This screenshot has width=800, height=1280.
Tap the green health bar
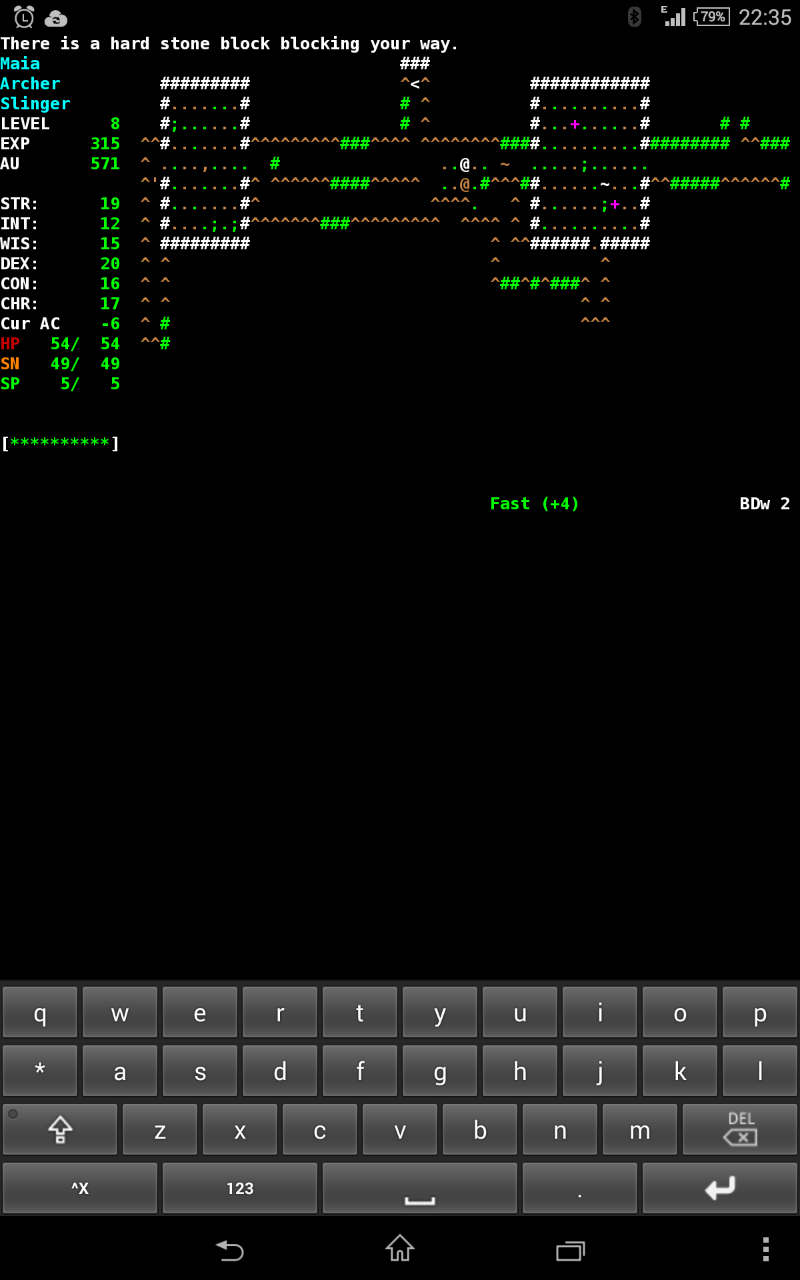(60, 443)
